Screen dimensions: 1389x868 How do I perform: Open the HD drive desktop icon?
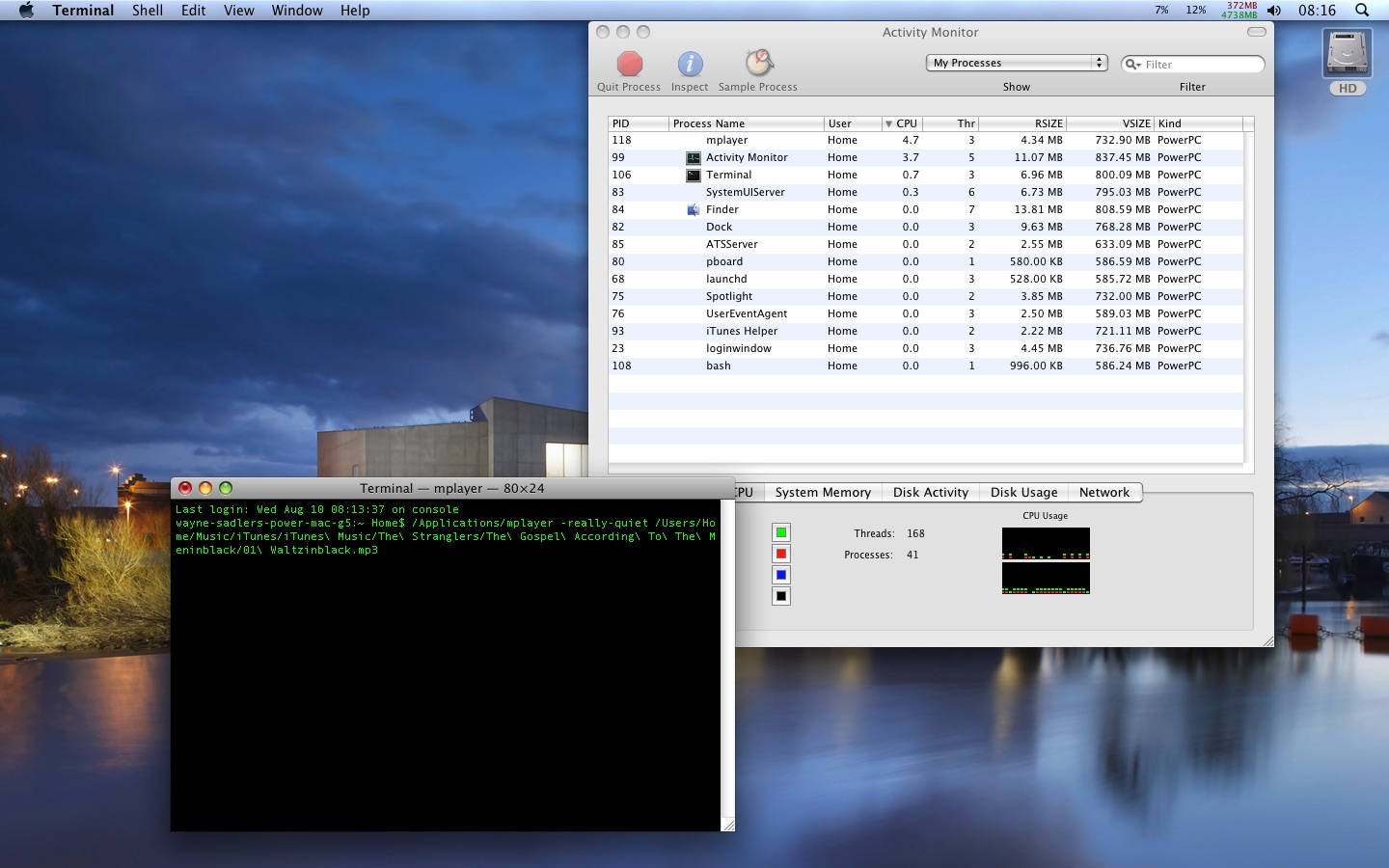click(1347, 54)
